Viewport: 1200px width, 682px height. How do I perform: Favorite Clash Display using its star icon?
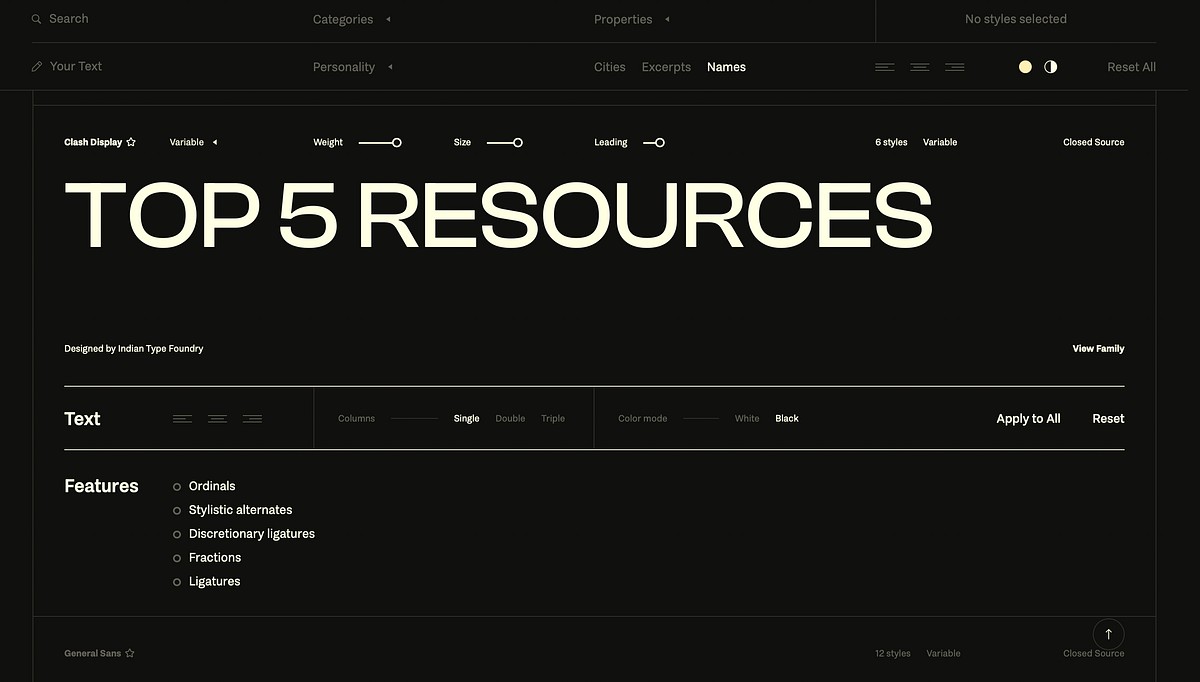(x=130, y=142)
